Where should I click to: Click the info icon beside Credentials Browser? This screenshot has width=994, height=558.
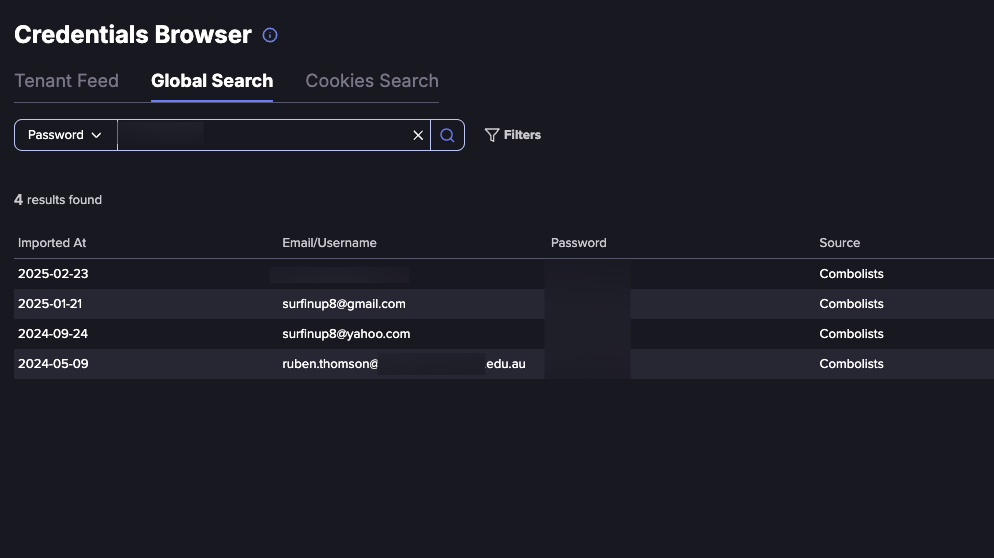[270, 36]
